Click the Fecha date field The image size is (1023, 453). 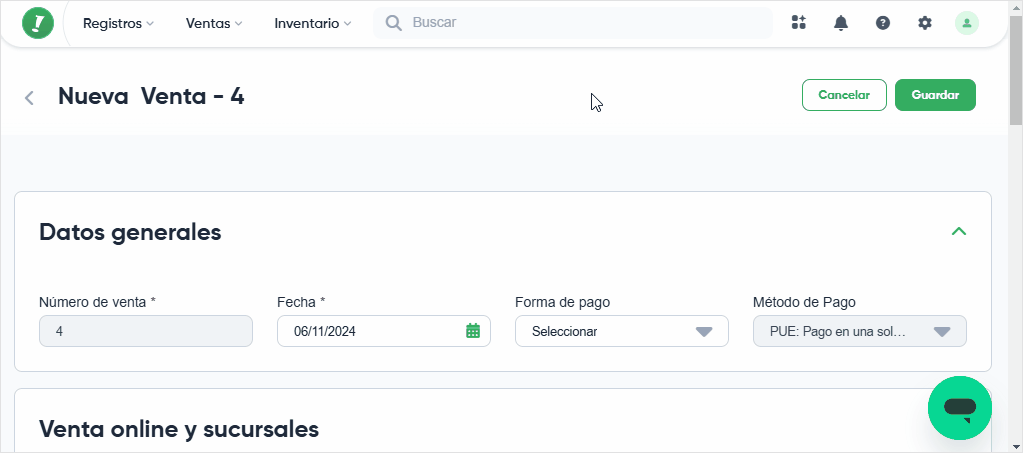(384, 331)
